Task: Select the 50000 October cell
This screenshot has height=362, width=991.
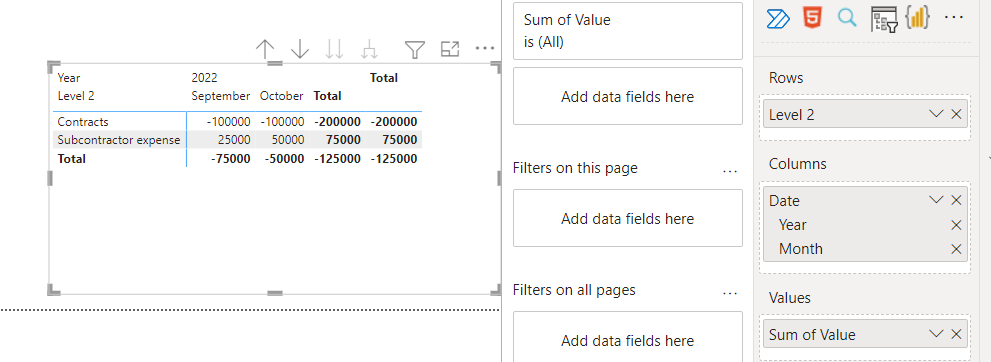Action: 288,140
